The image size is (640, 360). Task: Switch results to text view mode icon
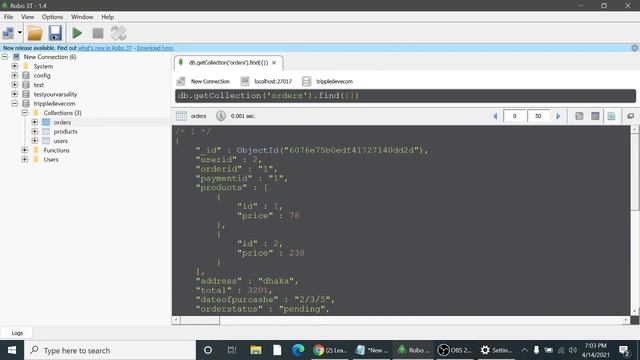coord(611,116)
